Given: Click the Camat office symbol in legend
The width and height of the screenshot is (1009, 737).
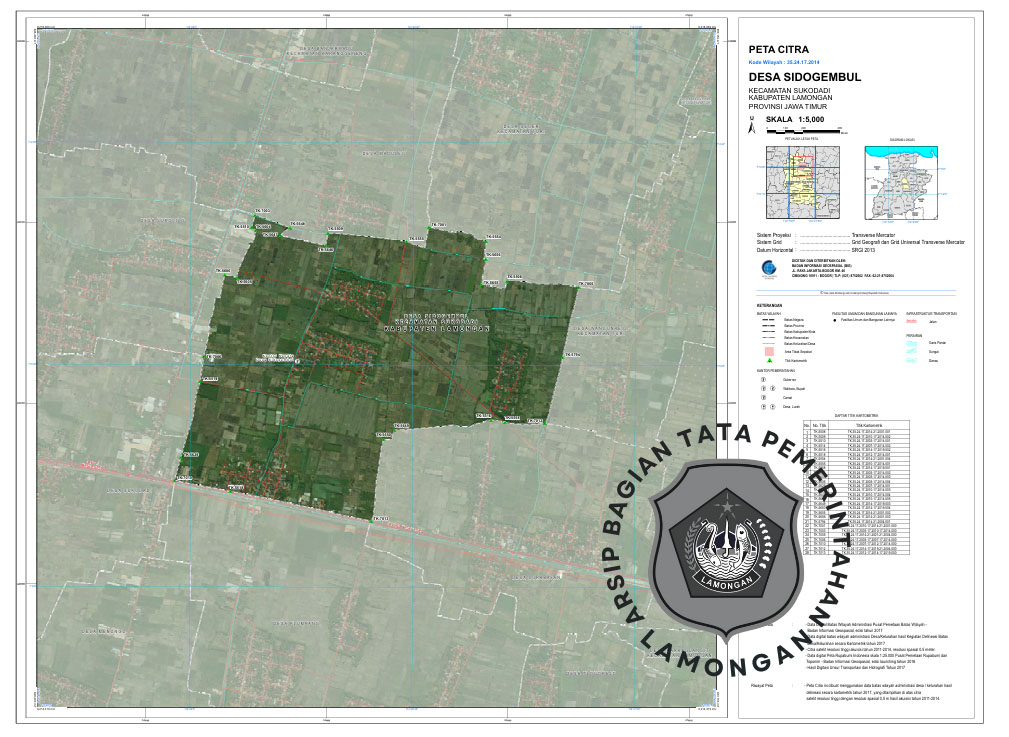Looking at the screenshot, I should [763, 397].
